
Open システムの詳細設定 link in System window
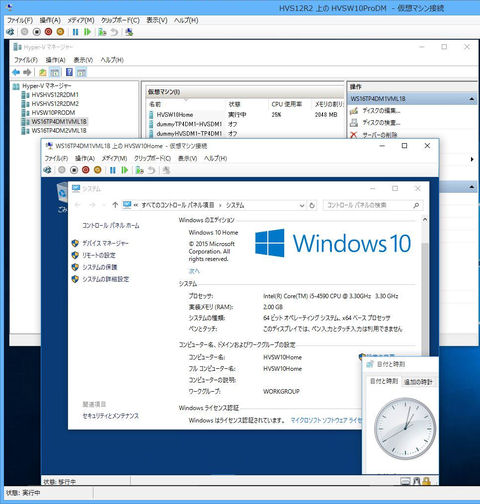tap(105, 279)
